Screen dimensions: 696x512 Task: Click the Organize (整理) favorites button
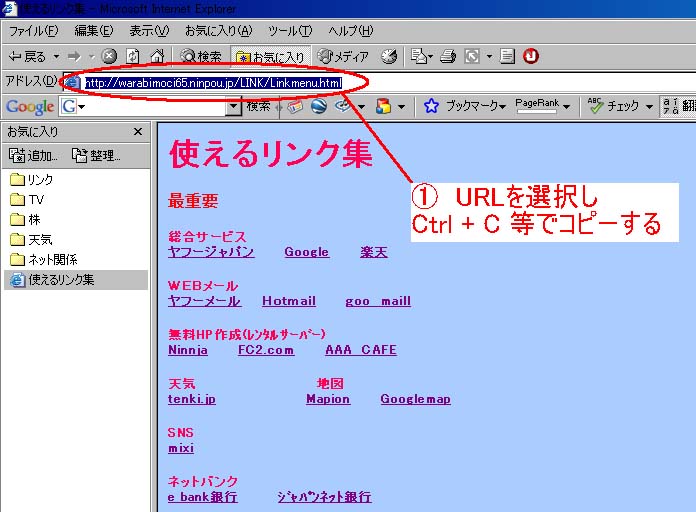[x=96, y=155]
